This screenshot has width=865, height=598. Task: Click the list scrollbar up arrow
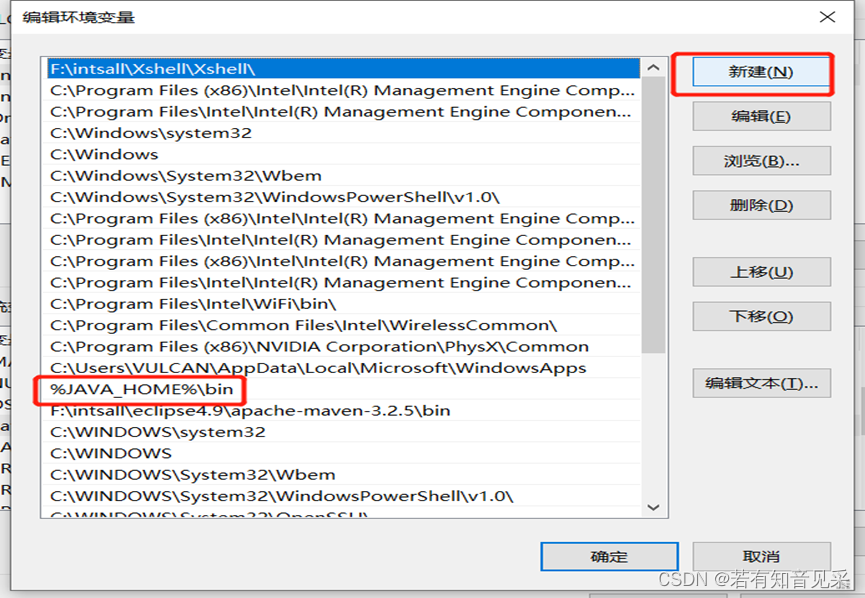[654, 68]
